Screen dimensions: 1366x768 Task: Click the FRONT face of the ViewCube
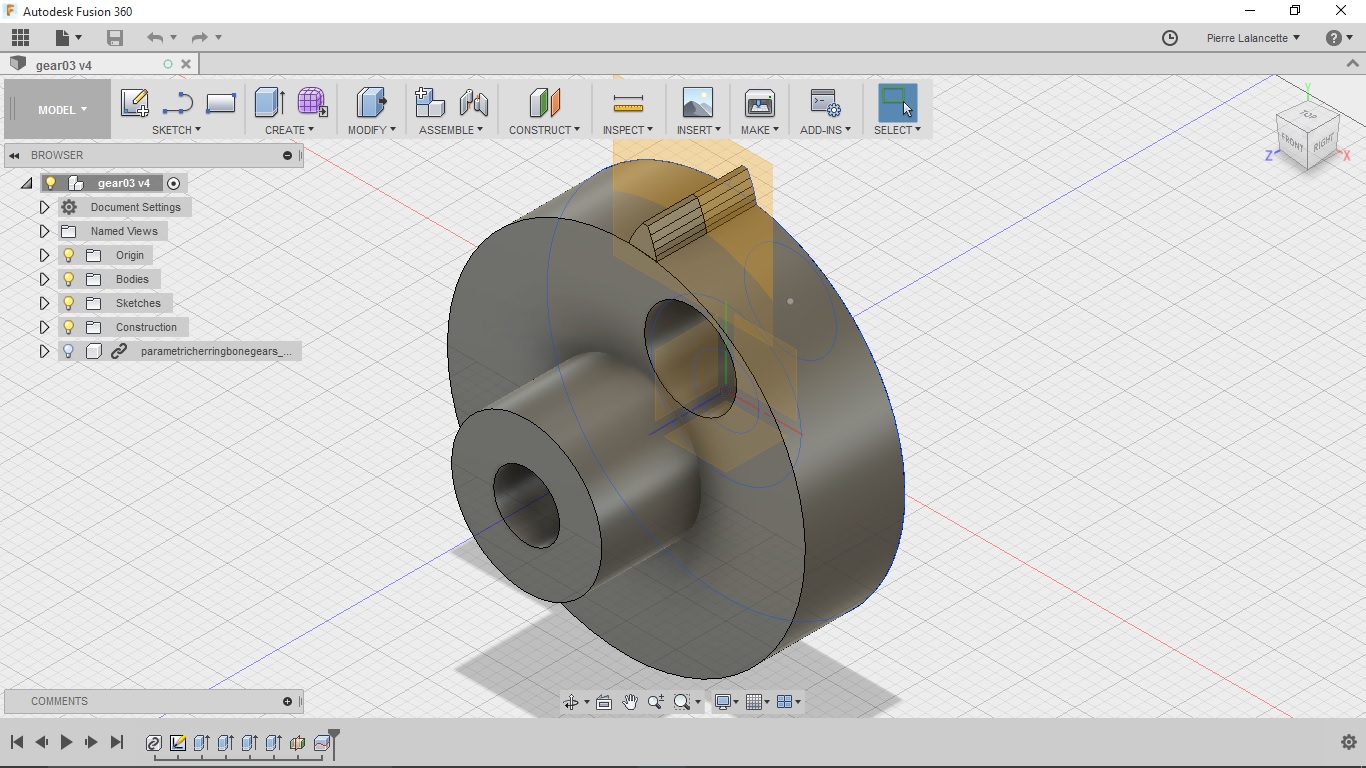tap(1292, 144)
